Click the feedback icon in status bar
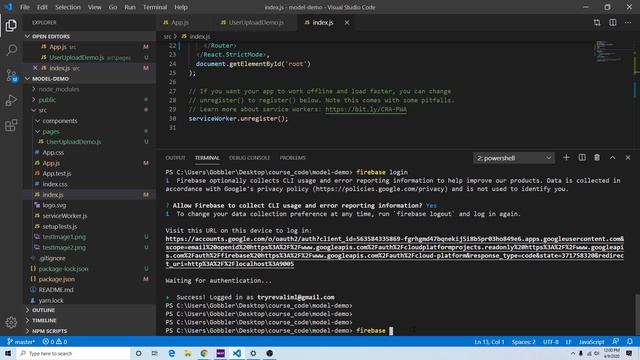Screen dimensions: 640x360 click(x=616, y=342)
